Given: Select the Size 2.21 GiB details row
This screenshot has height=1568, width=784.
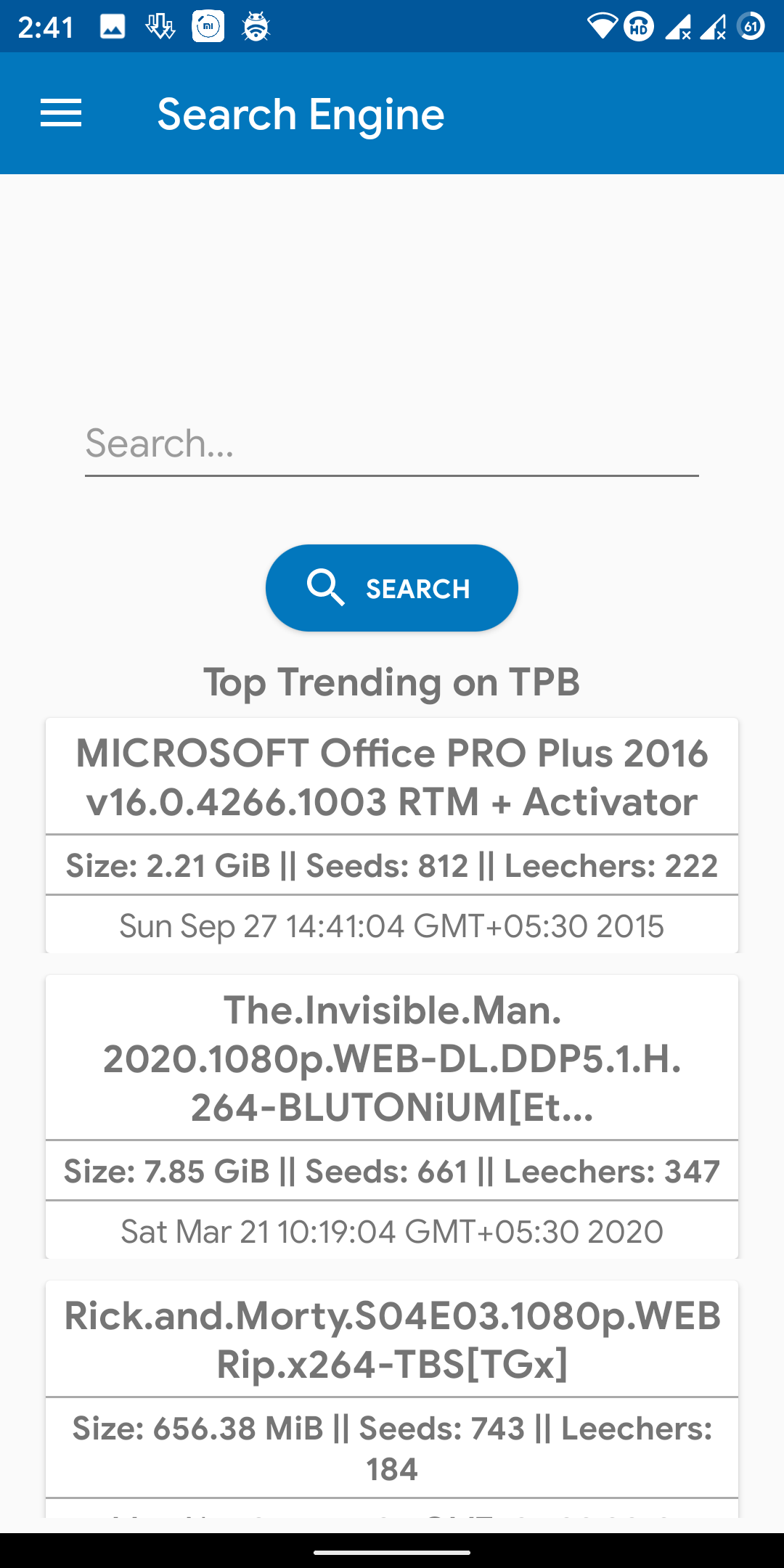Looking at the screenshot, I should click(392, 865).
